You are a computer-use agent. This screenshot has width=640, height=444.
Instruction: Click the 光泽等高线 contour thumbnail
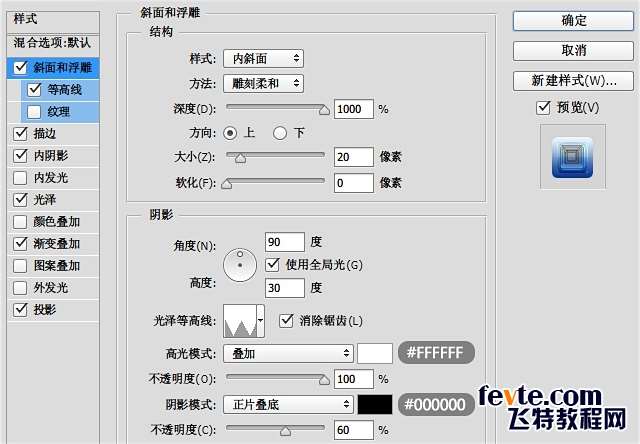click(x=240, y=321)
